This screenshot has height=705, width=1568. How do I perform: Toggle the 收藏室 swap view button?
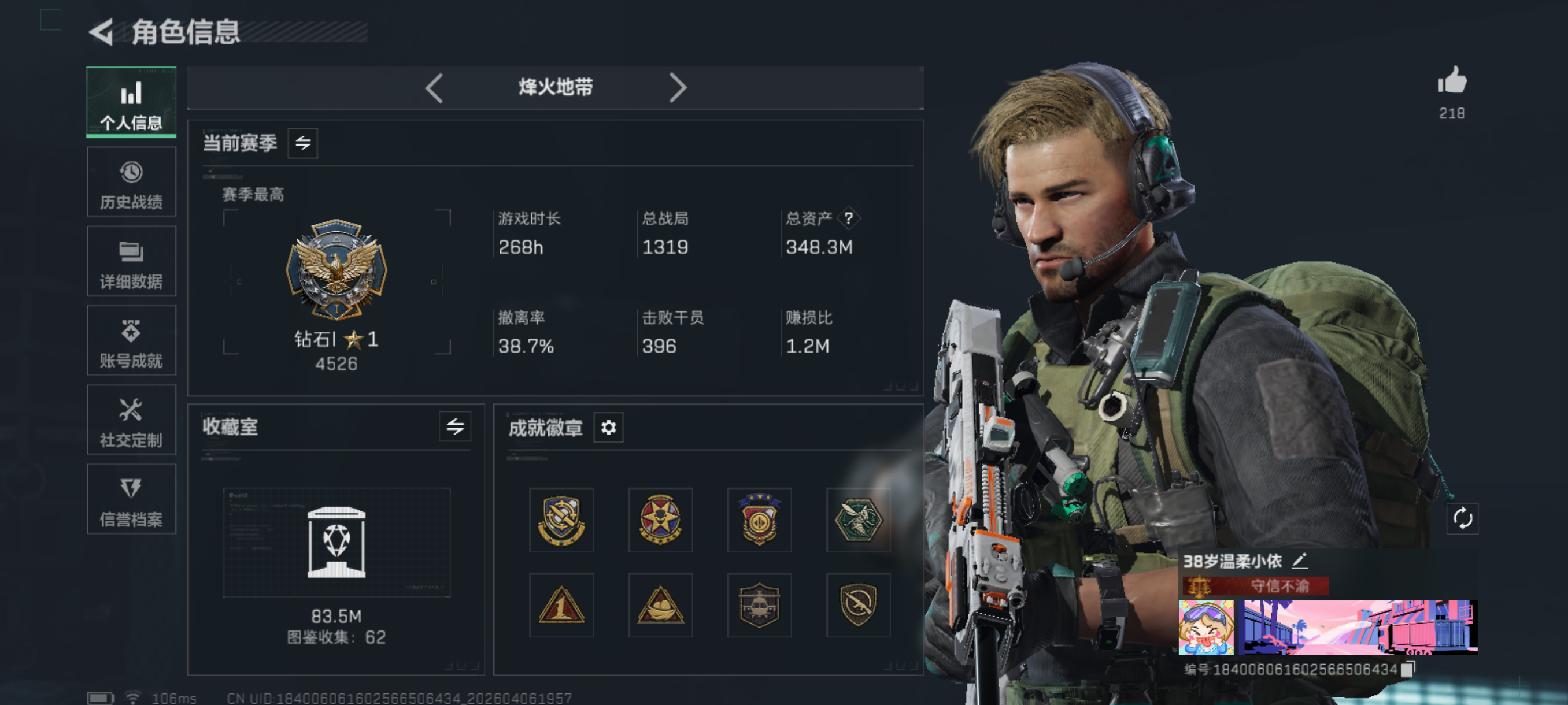tap(454, 426)
